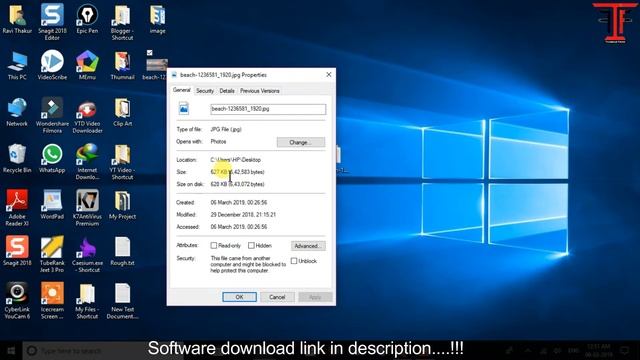This screenshot has height=360, width=640.
Task: Select Internet Download Manager icon
Action: point(87,162)
